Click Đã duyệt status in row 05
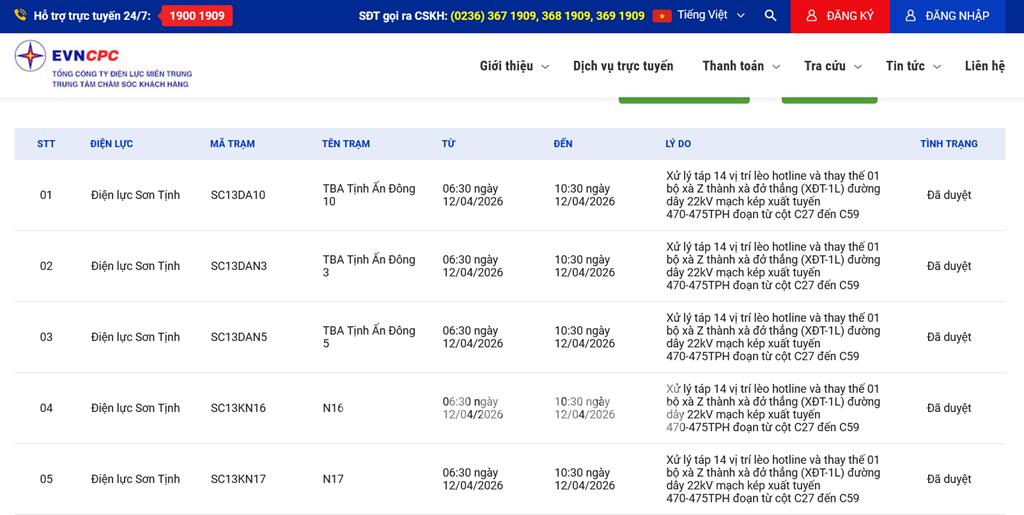This screenshot has width=1024, height=515. tap(948, 479)
